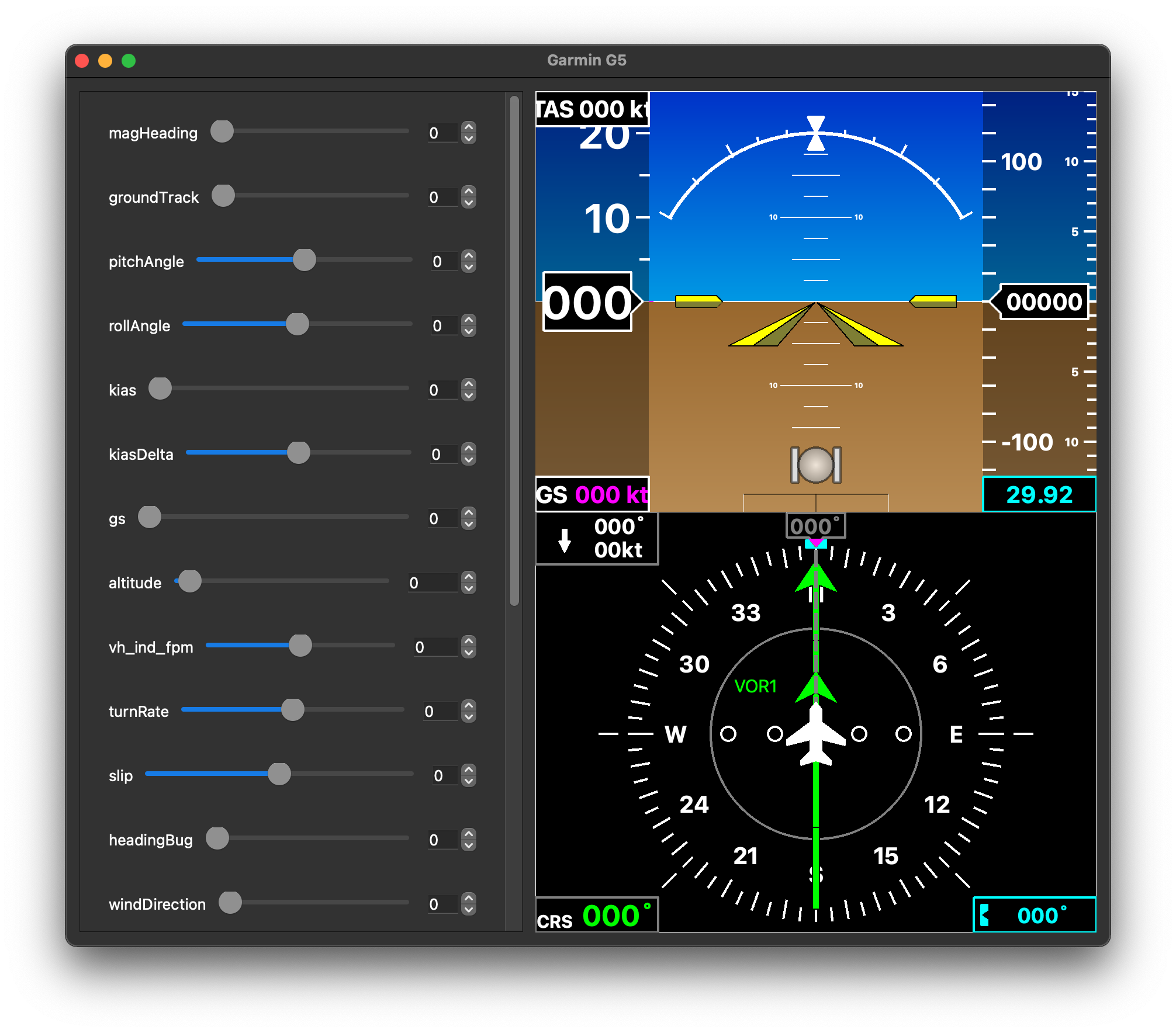The width and height of the screenshot is (1176, 1033).
Task: Click the cyan heading bug icon
Action: [x=985, y=915]
